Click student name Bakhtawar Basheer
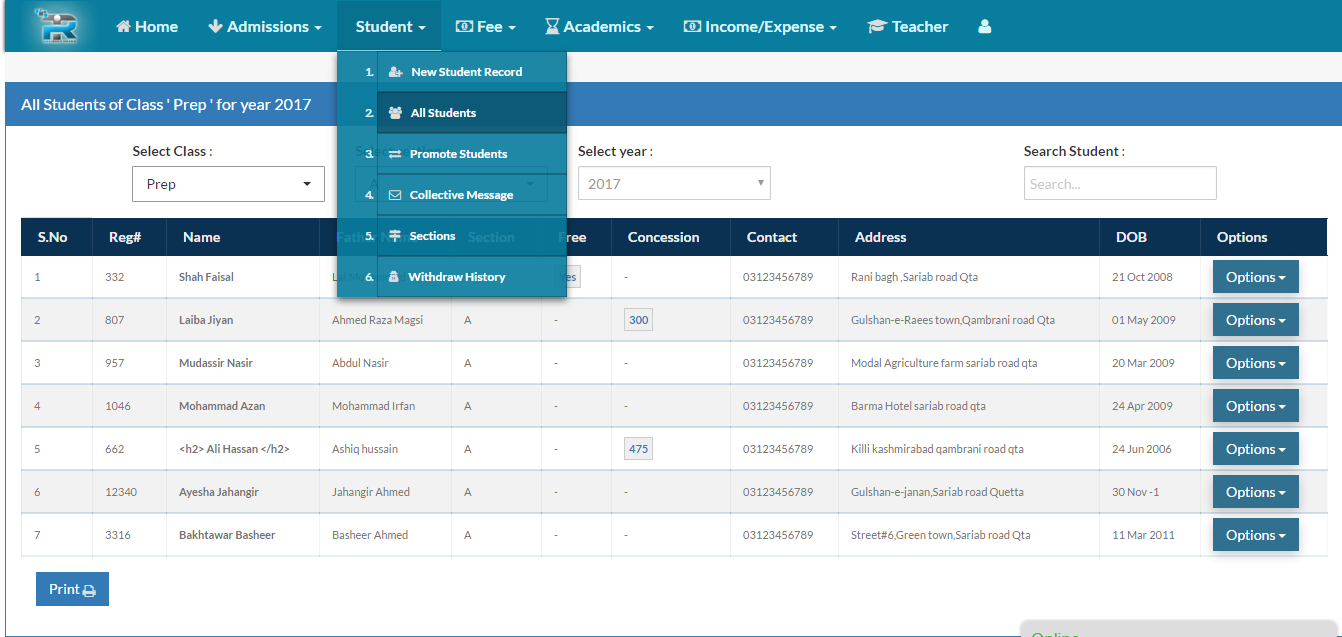This screenshot has height=637, width=1342. pos(227,535)
